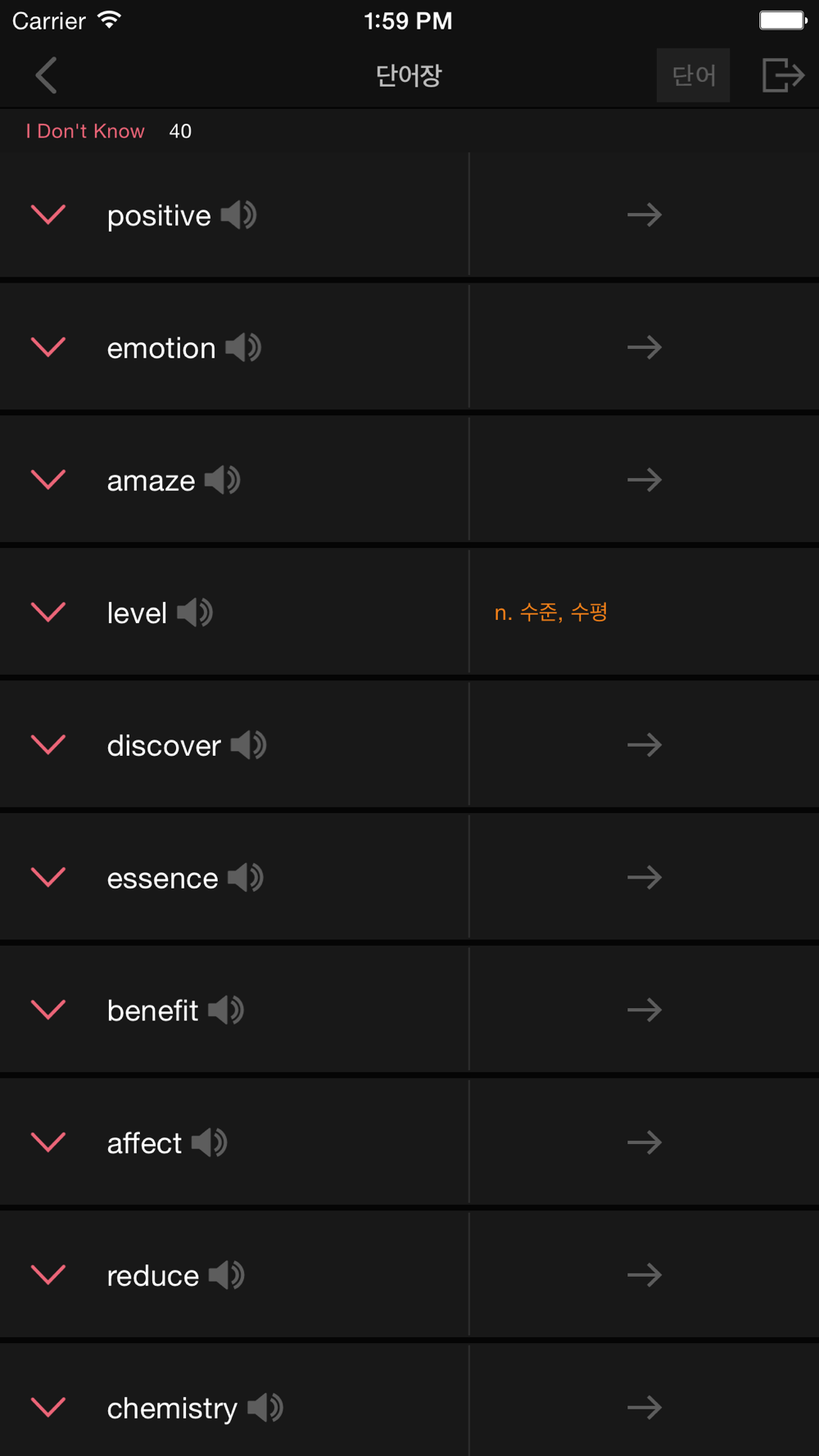Play pronunciation audio for positive
The height and width of the screenshot is (1456, 819).
point(238,215)
